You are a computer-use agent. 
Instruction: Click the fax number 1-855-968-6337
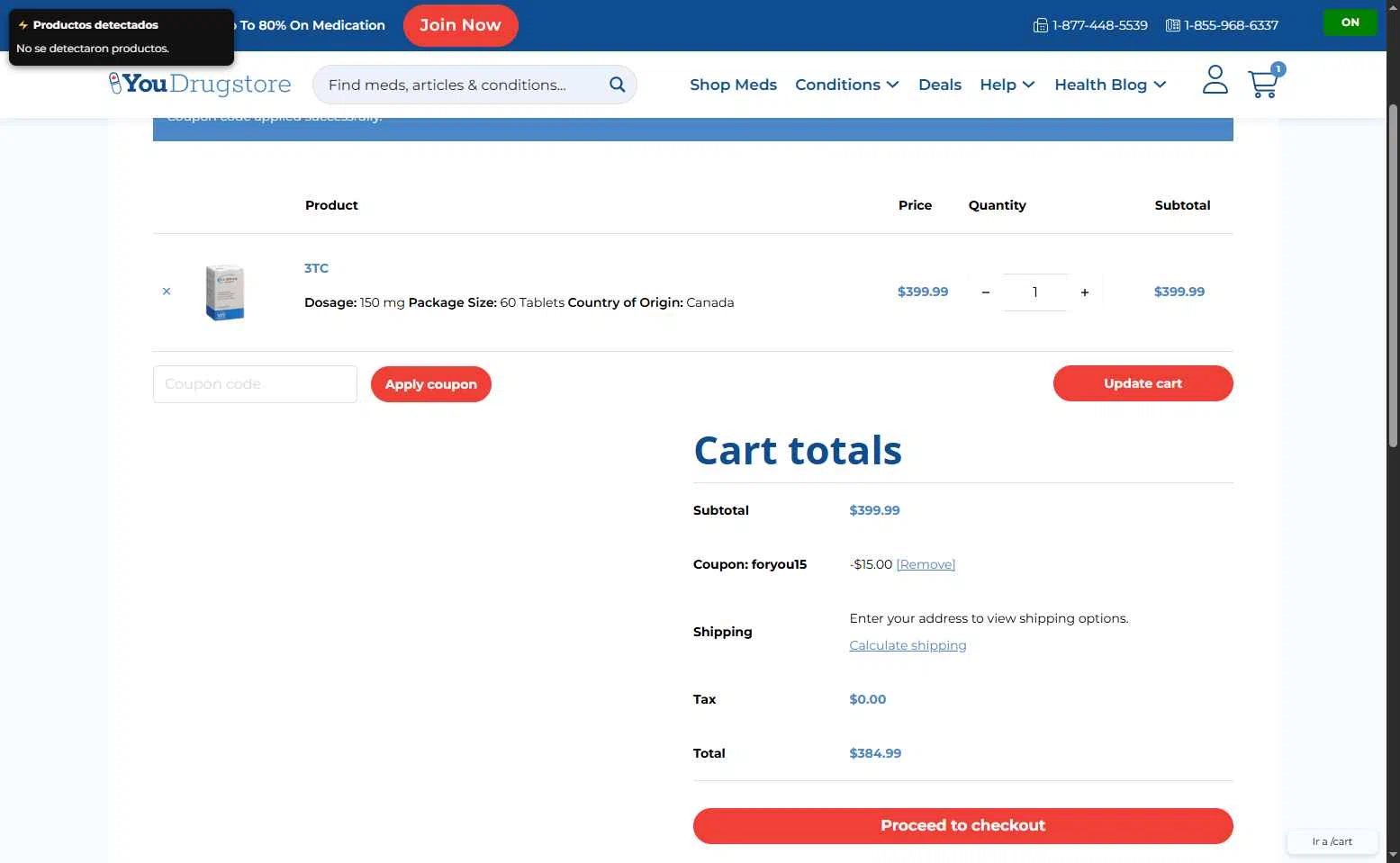click(x=1222, y=25)
